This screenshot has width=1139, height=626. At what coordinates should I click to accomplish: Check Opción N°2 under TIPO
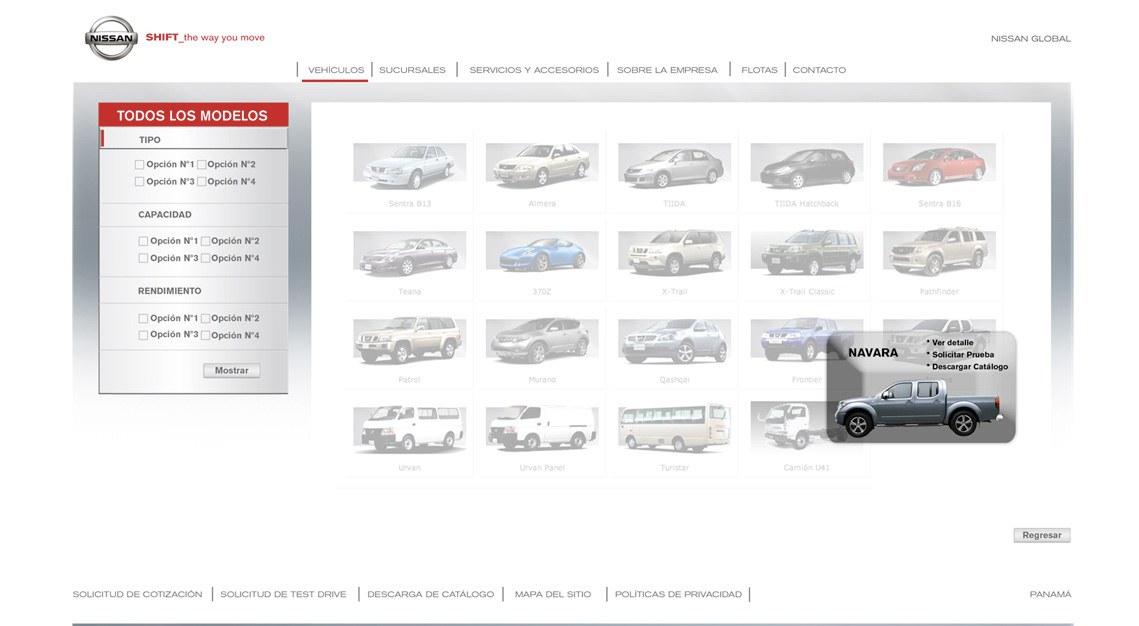[x=202, y=165]
